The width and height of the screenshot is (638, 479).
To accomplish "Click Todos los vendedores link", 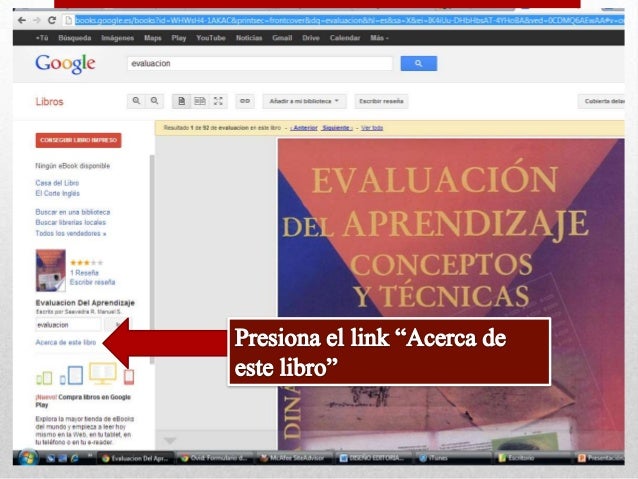I will pos(71,234).
